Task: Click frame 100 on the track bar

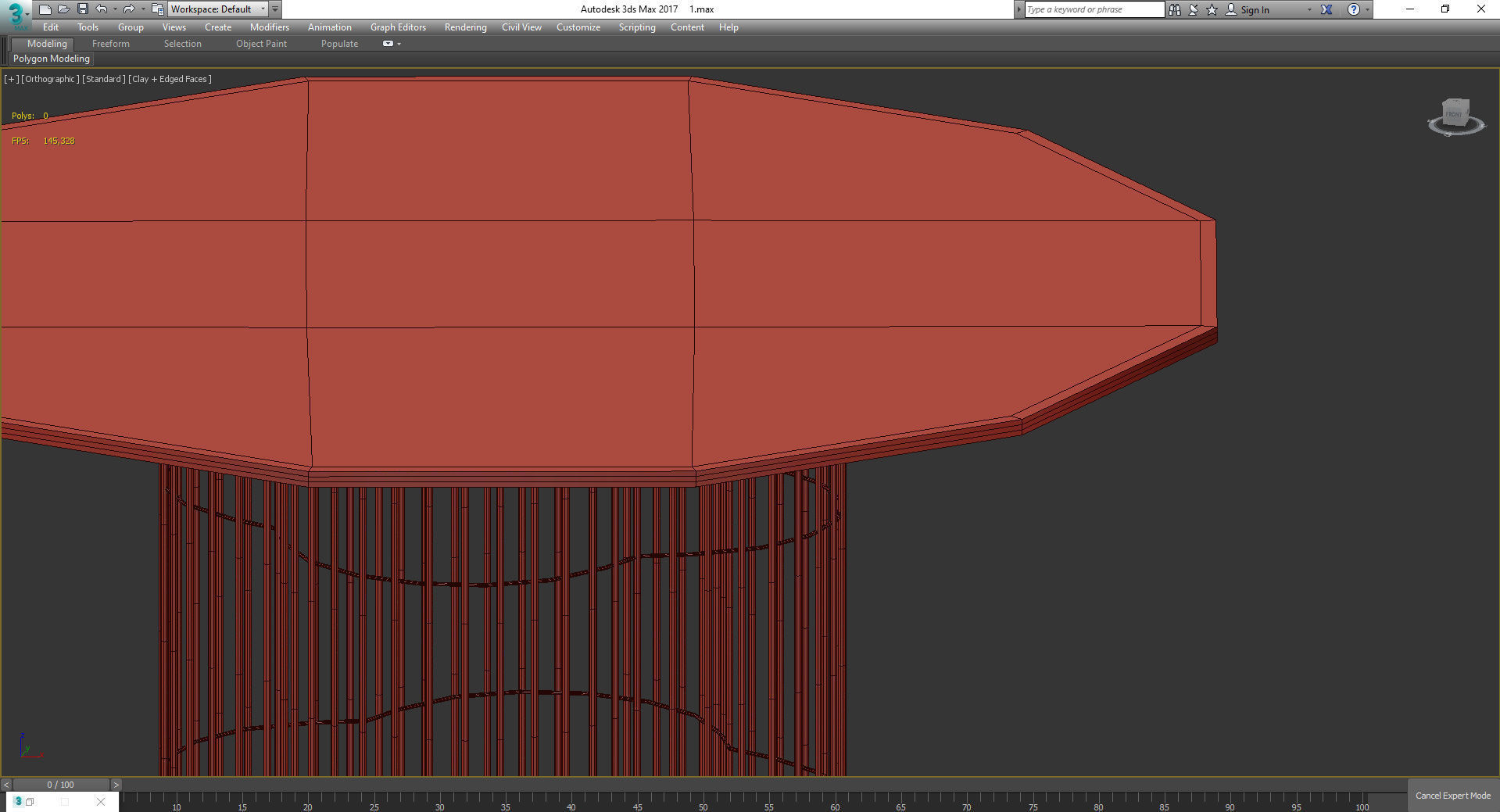Action: pos(1362,807)
